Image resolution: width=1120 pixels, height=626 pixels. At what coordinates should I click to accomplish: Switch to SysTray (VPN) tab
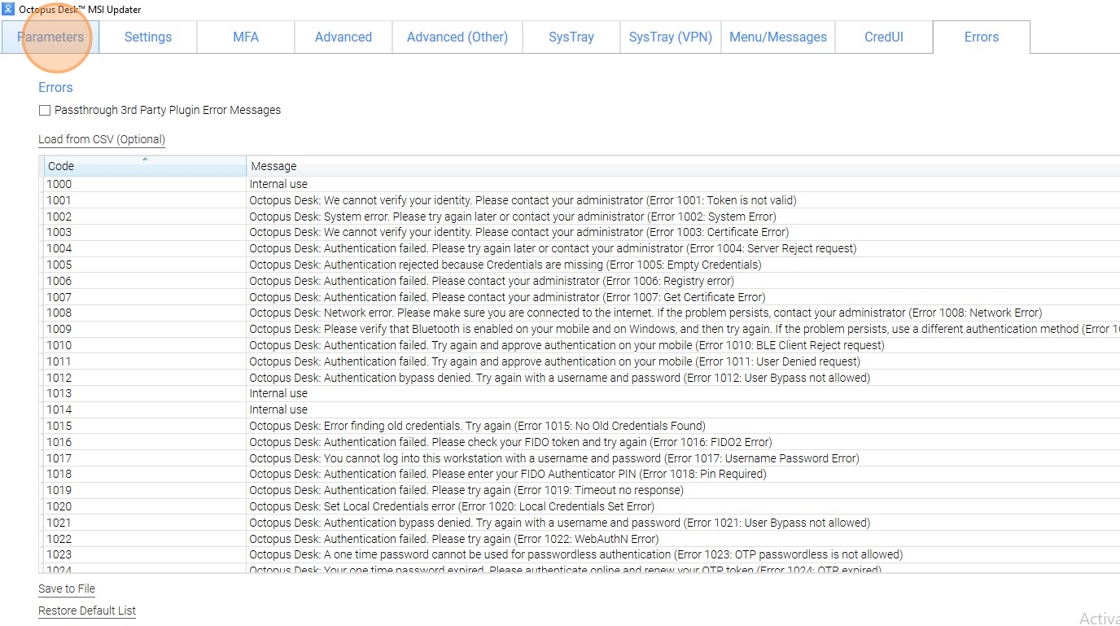click(671, 37)
